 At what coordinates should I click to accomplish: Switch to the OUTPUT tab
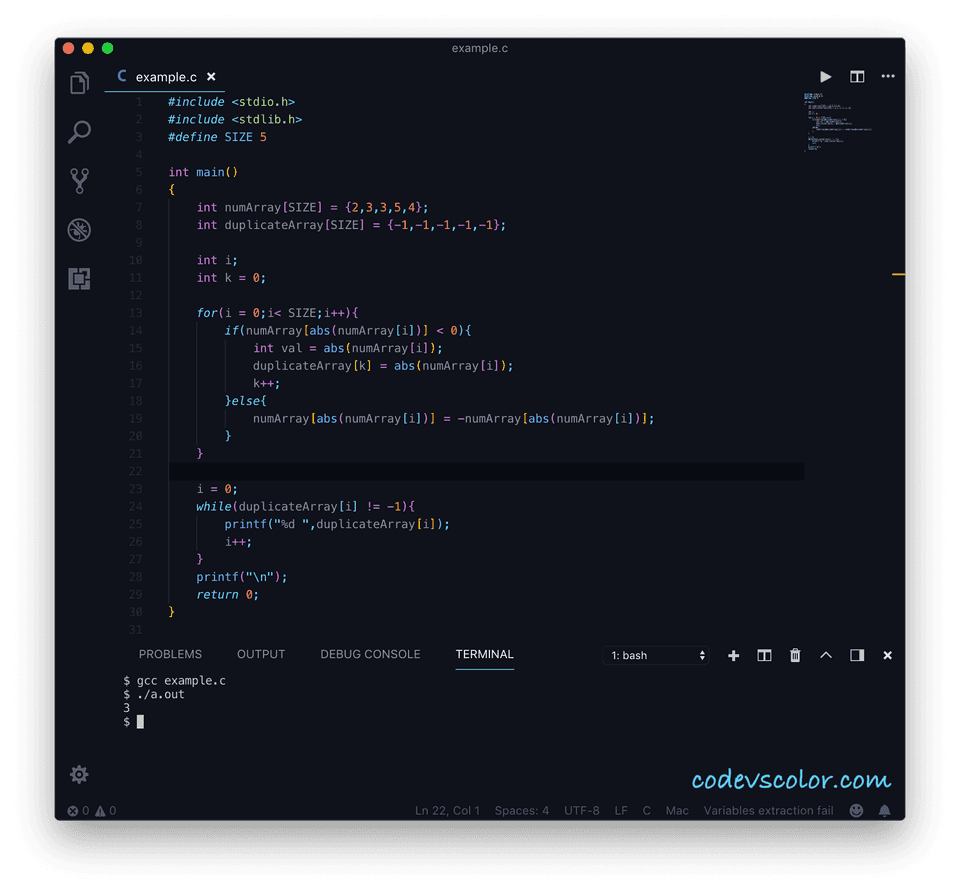coord(261,654)
